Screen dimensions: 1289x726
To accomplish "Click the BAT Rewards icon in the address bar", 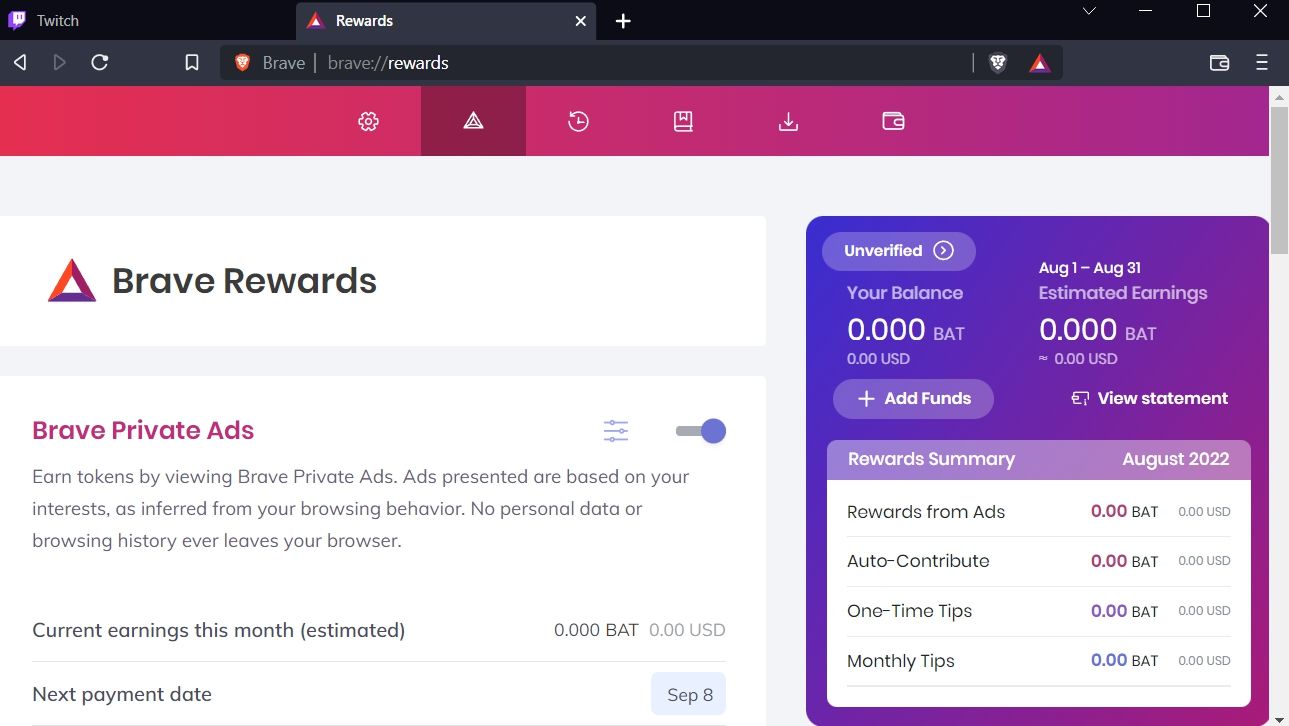I will [x=1040, y=63].
